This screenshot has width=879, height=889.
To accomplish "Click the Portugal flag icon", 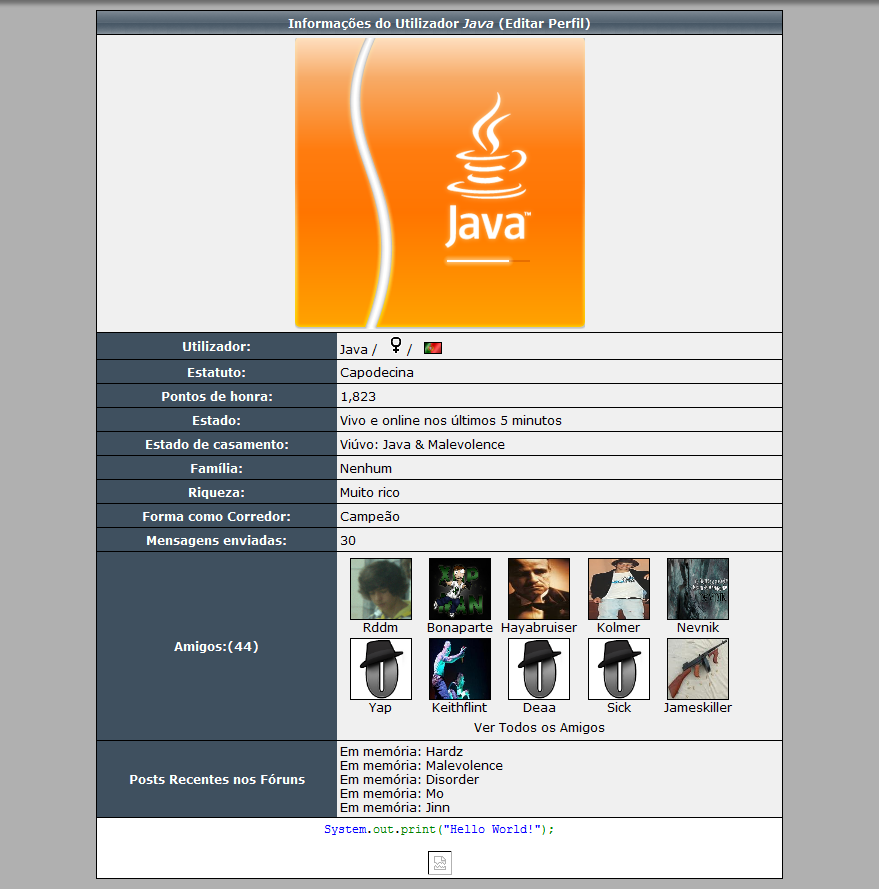I will [x=433, y=348].
